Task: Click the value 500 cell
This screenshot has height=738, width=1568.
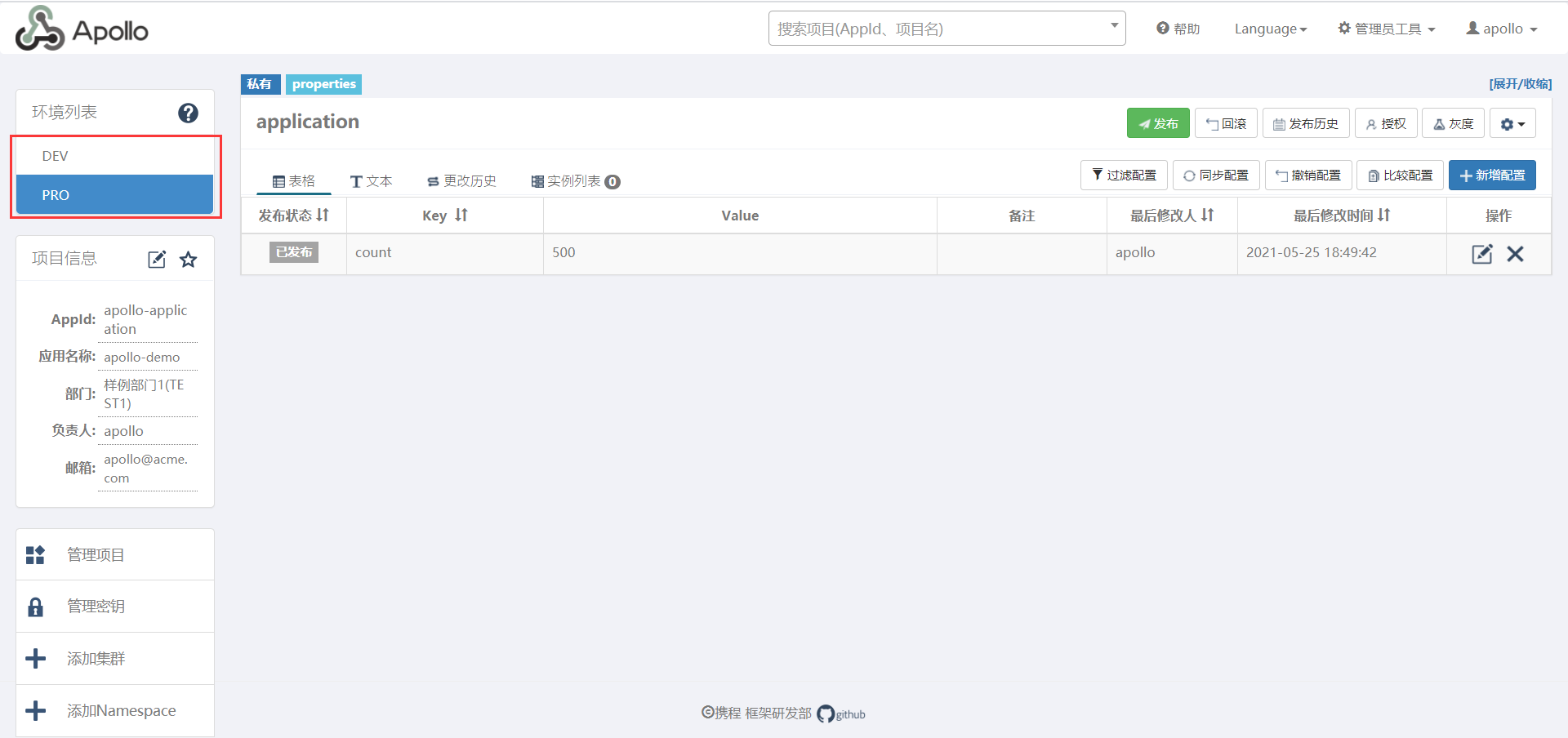Action: pyautogui.click(x=740, y=253)
